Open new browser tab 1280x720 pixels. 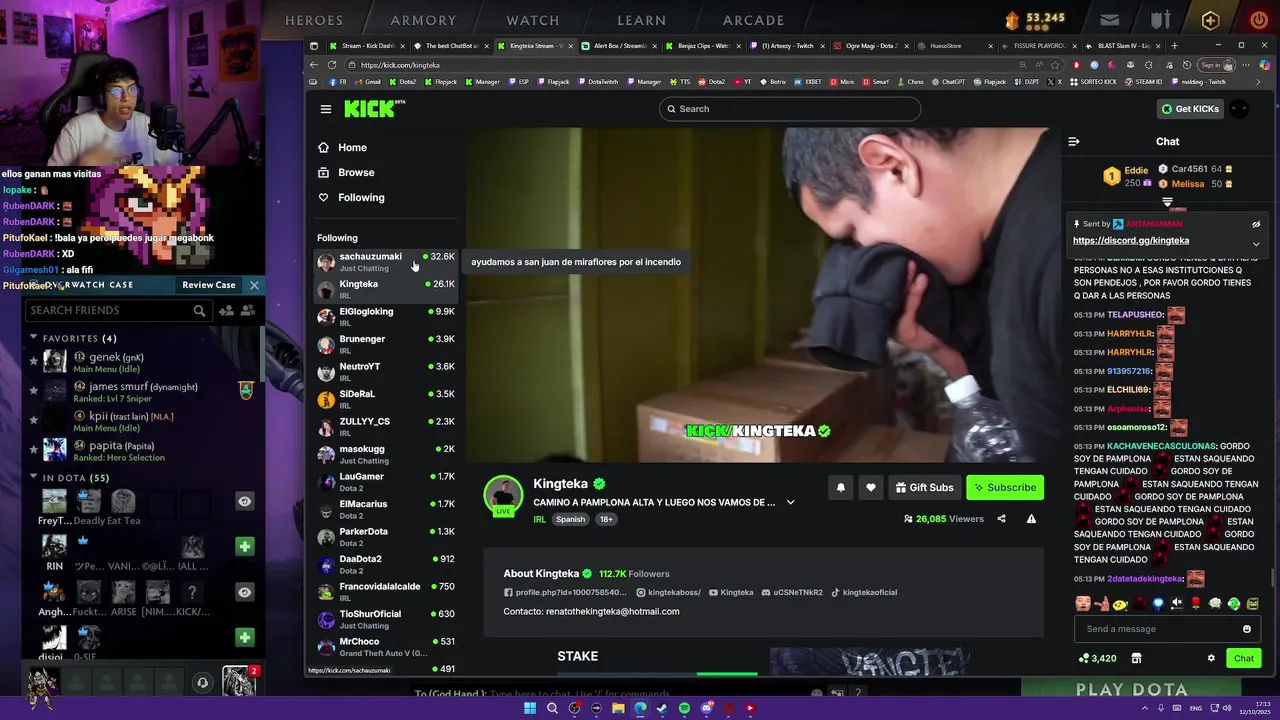point(1174,45)
